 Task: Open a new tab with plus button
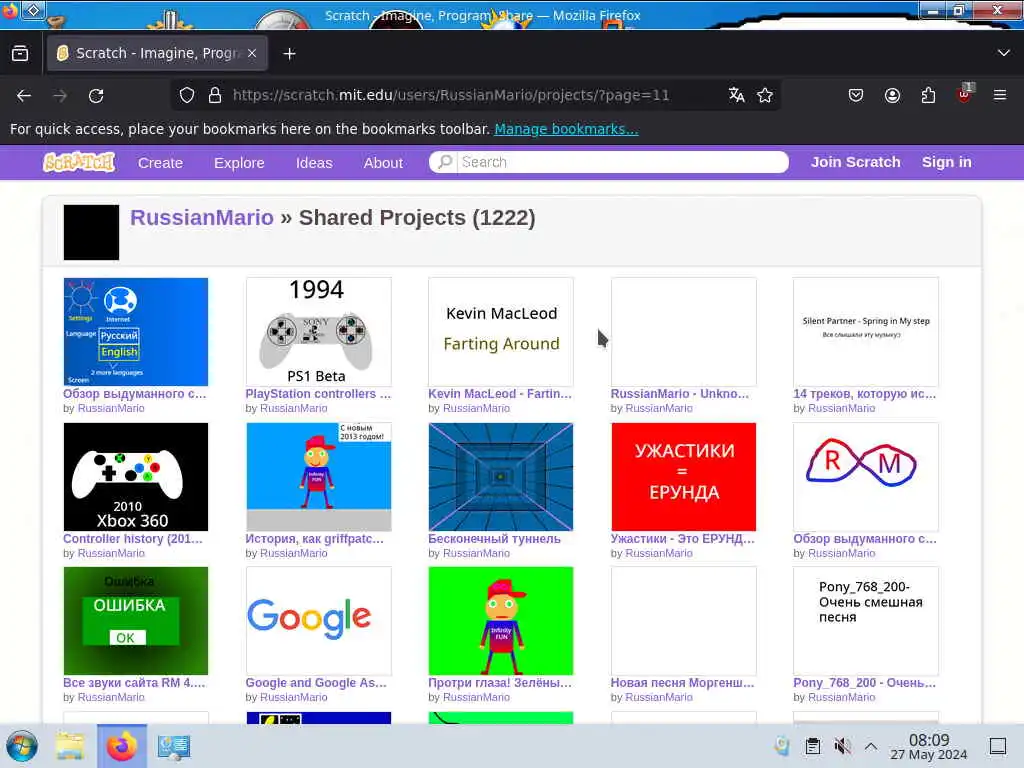pos(289,54)
